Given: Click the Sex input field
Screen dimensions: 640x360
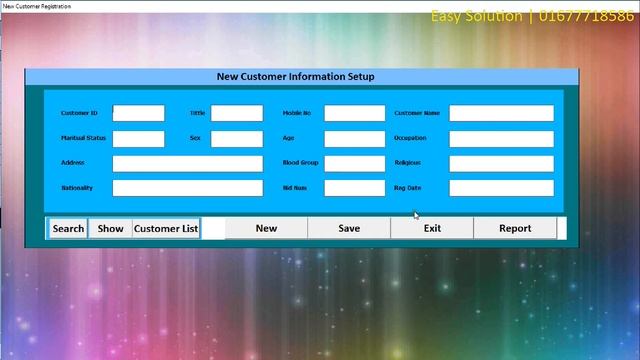Looking at the screenshot, I should pos(237,139).
